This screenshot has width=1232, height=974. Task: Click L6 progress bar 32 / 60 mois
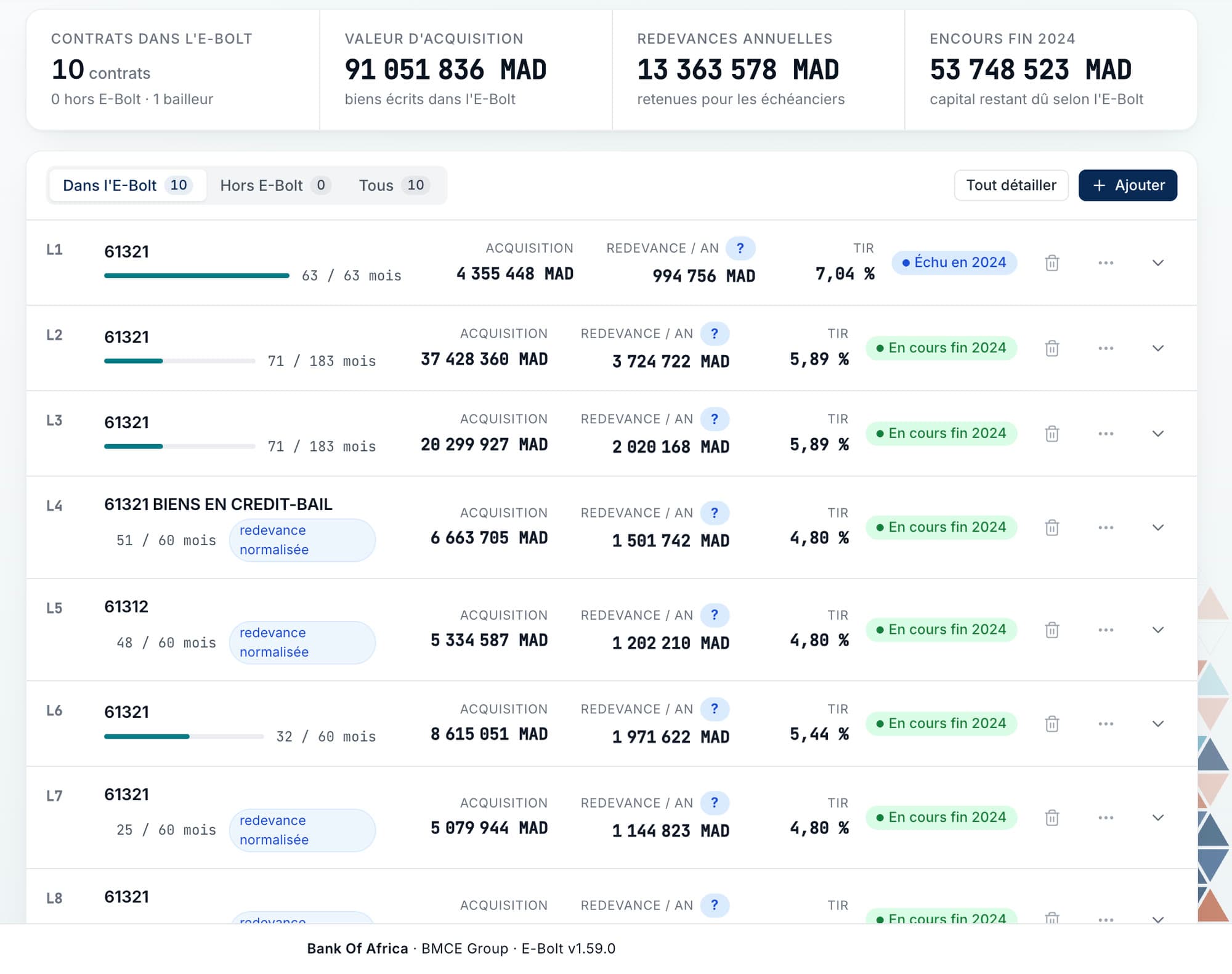[184, 736]
